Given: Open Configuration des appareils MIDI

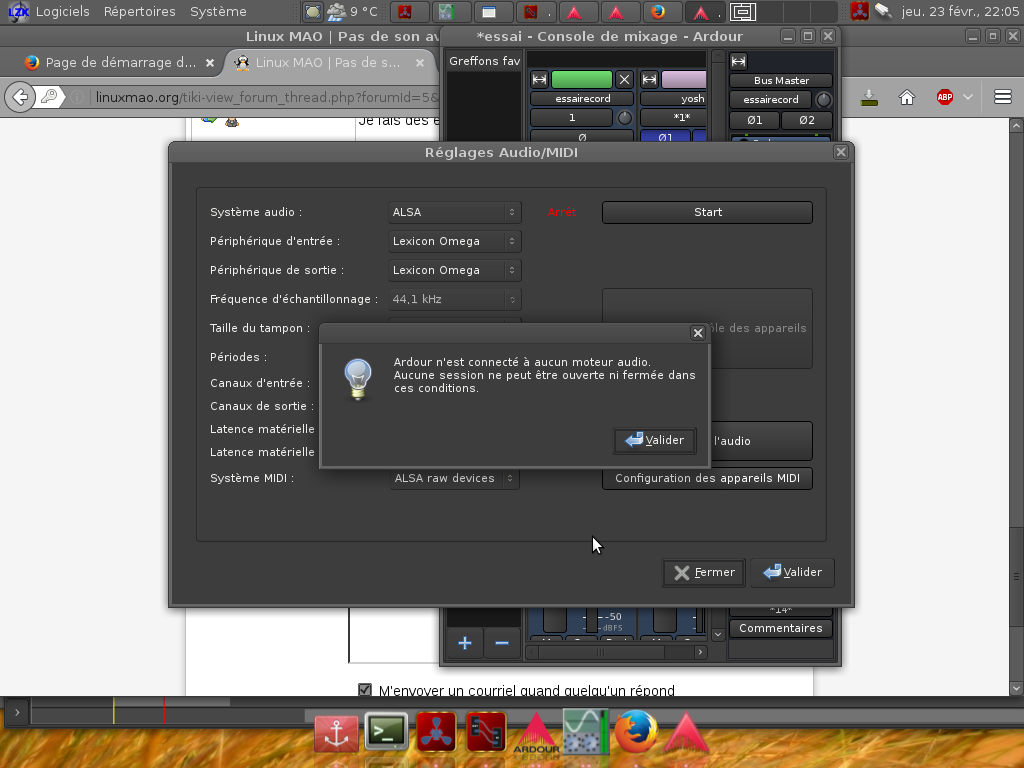Looking at the screenshot, I should coord(707,478).
